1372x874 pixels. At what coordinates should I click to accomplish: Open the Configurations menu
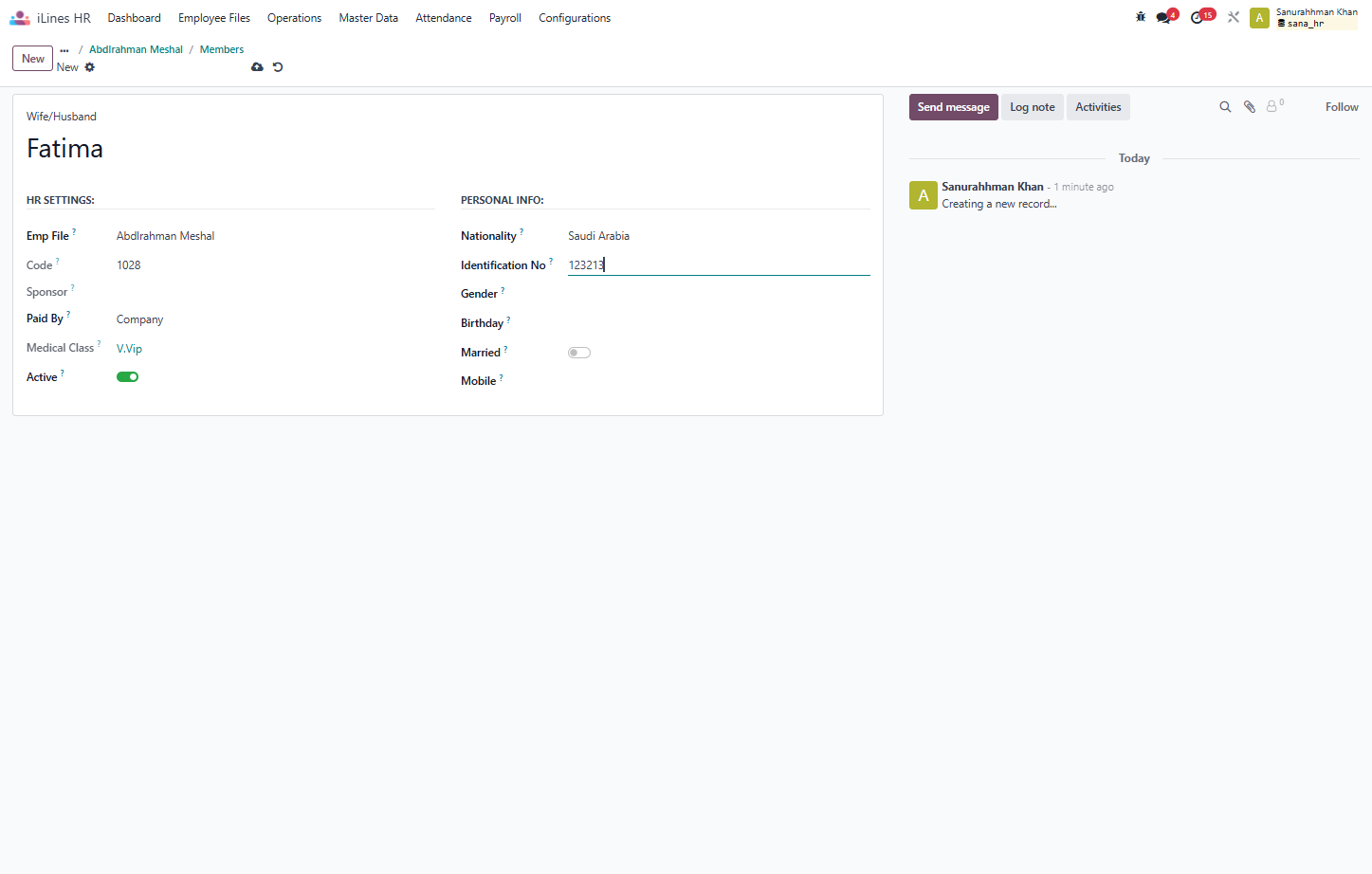click(575, 18)
